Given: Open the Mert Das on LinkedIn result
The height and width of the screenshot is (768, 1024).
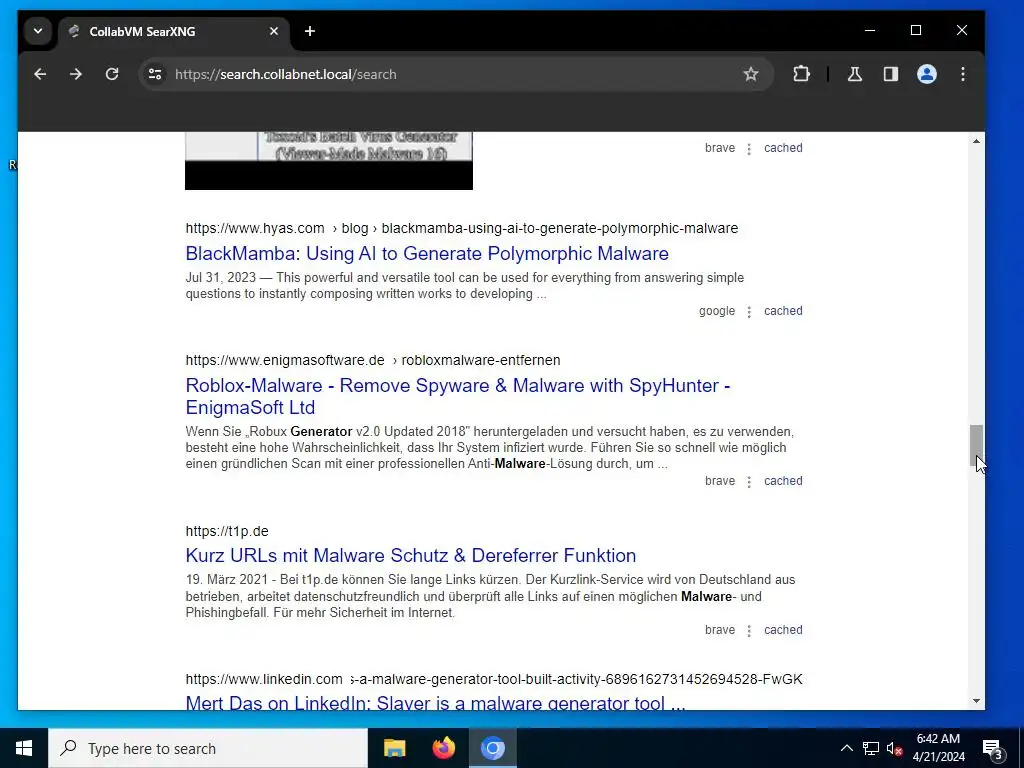Looking at the screenshot, I should [x=436, y=703].
